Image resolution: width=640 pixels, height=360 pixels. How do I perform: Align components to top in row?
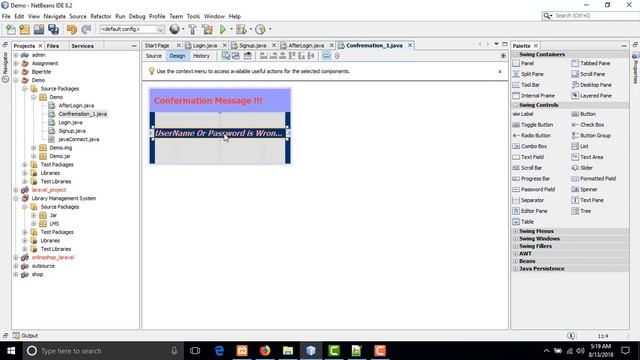[x=292, y=56]
